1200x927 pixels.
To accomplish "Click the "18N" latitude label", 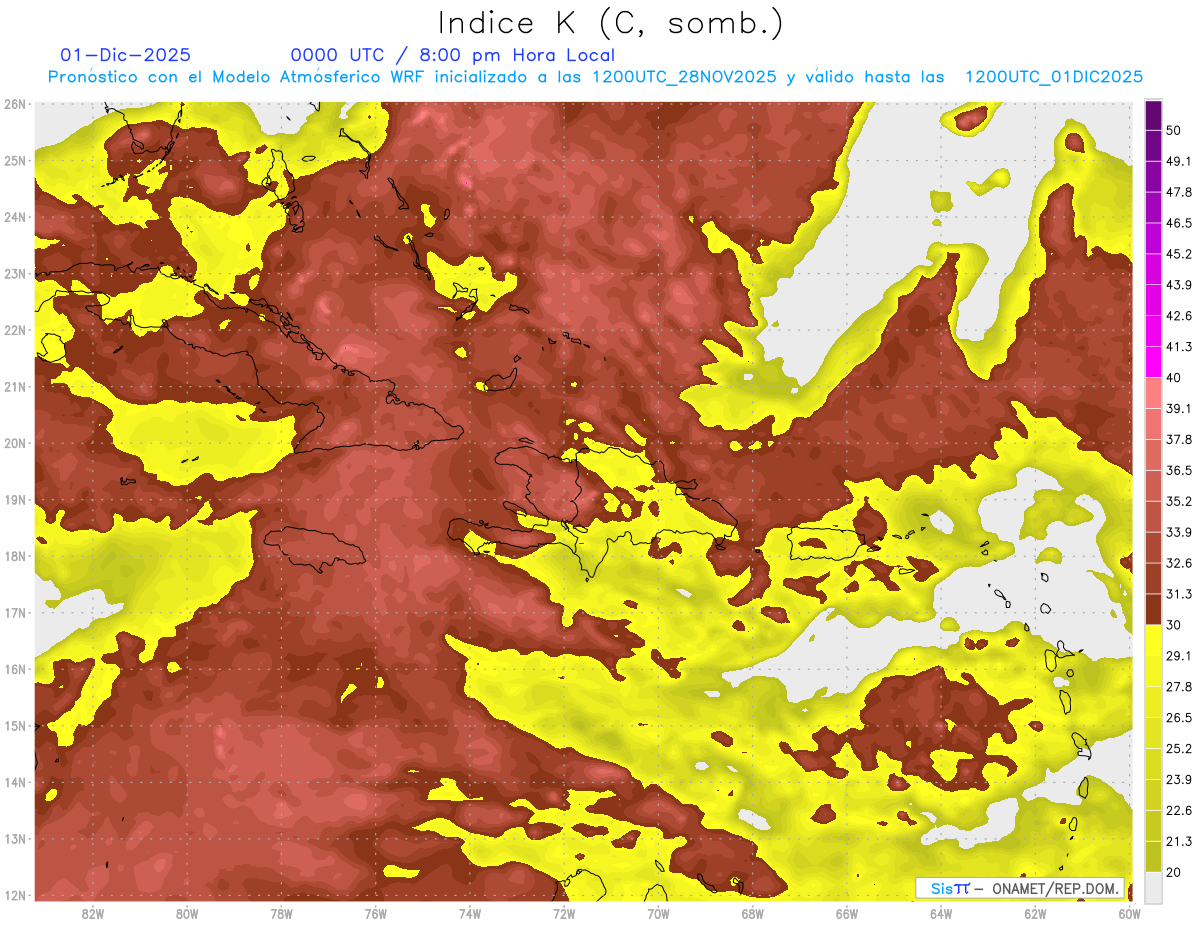I will 15,555.
